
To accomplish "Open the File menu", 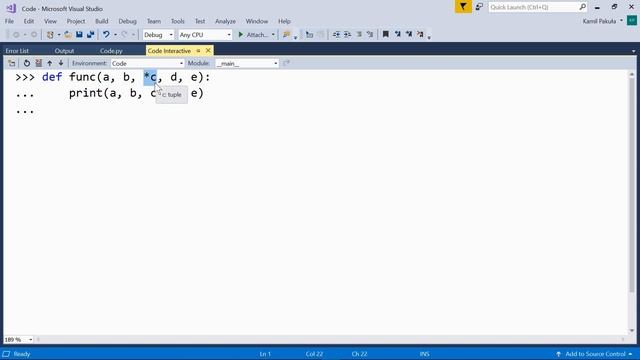I will 9,21.
